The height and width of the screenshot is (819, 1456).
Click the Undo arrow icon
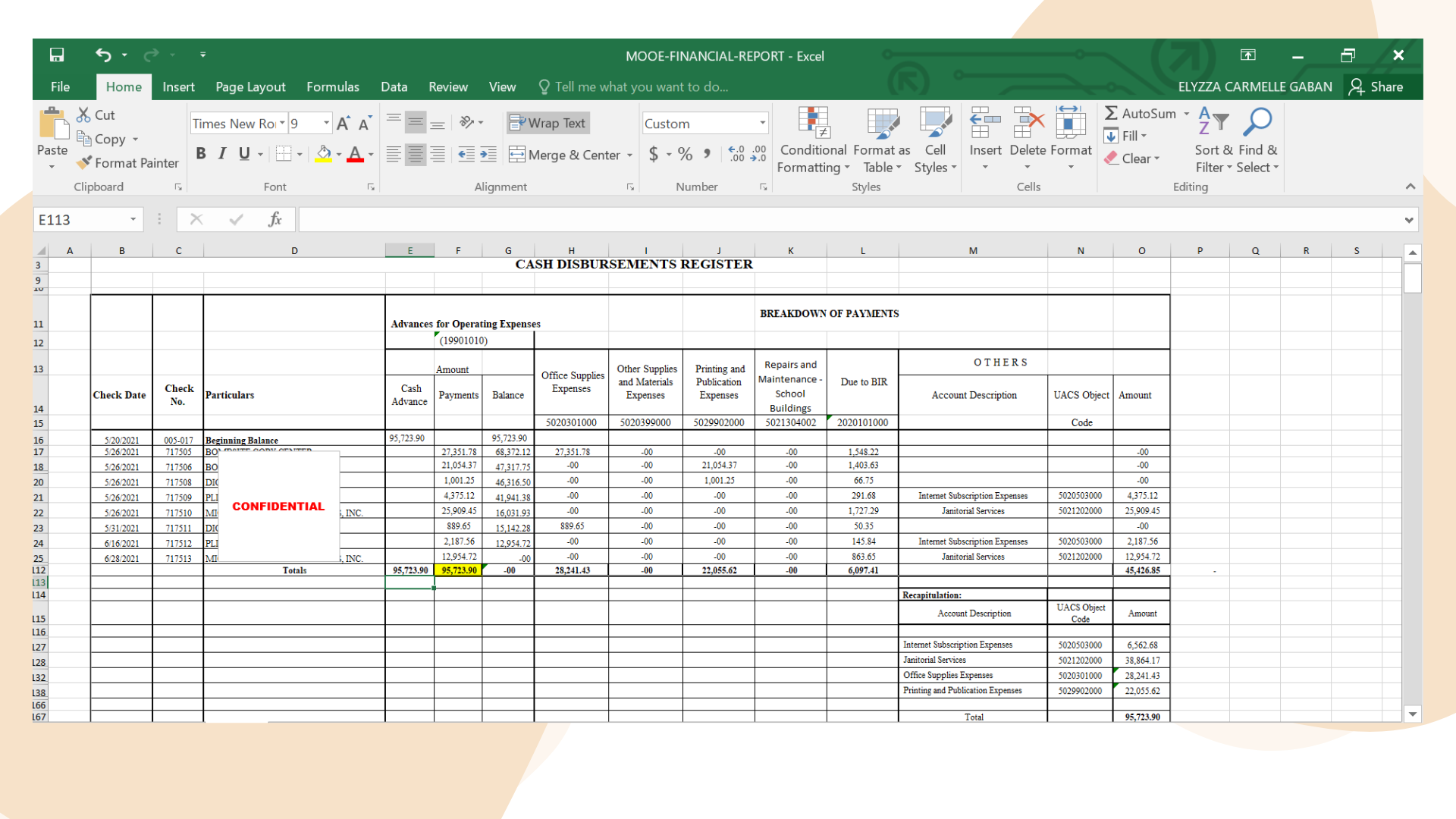coord(103,55)
